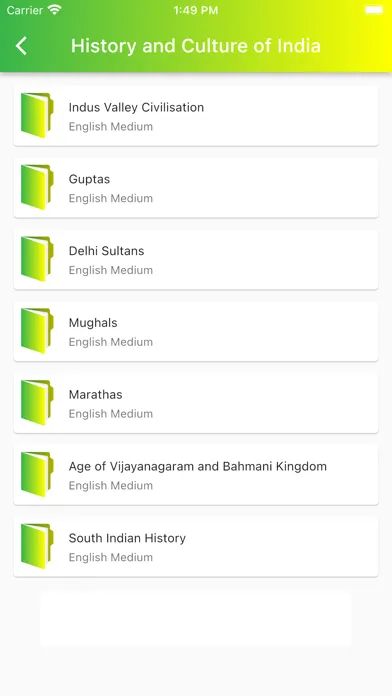Open the Marathas folder icon
392x696 pixels.
point(37,403)
